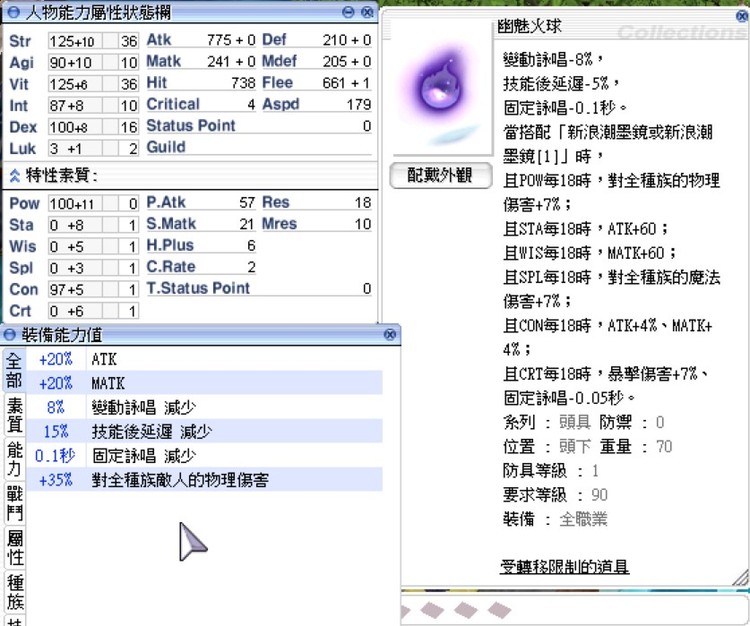
Task: Switch to the 素質 tab
Action: tap(14, 415)
